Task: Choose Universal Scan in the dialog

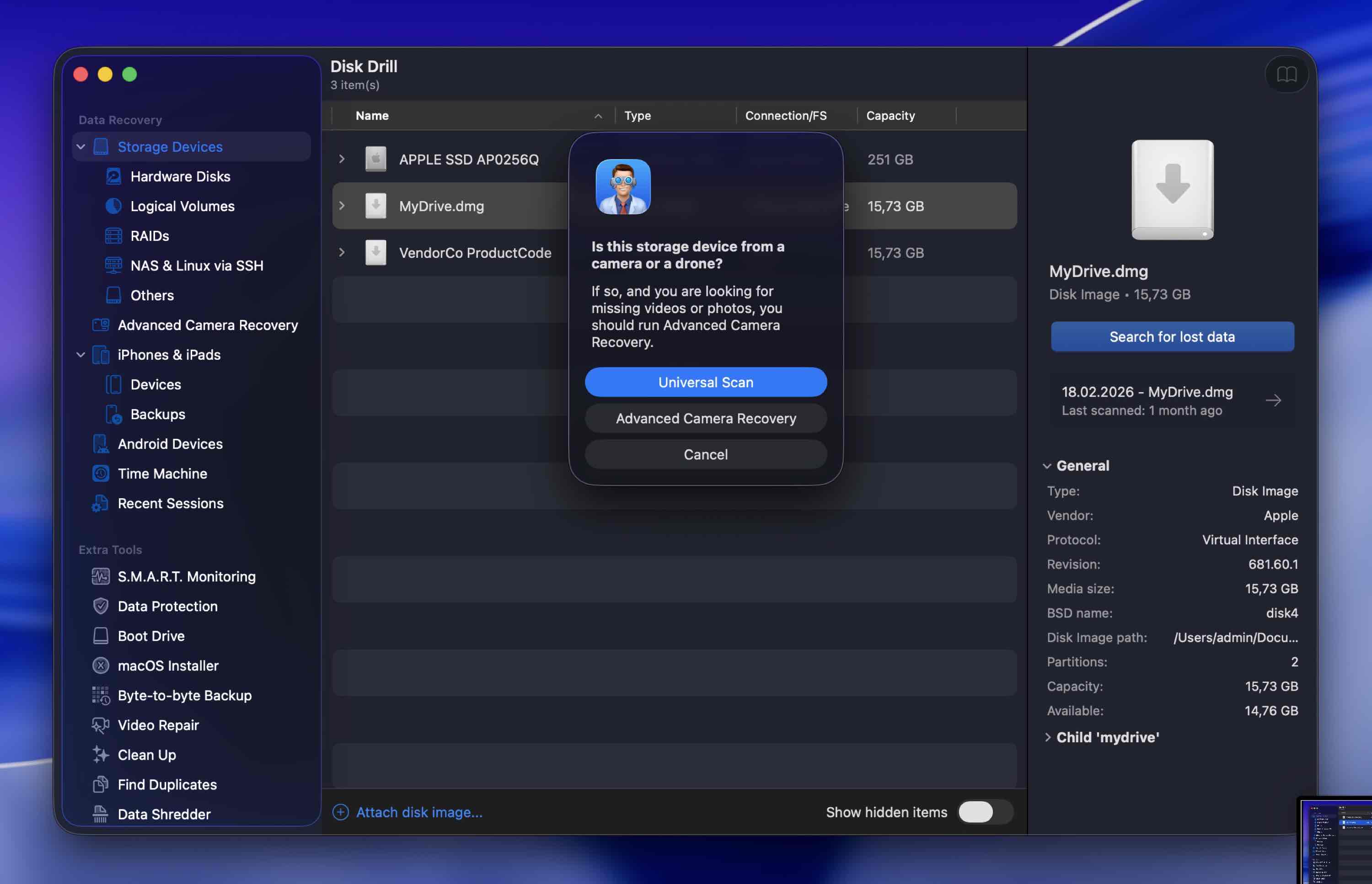Action: tap(706, 382)
